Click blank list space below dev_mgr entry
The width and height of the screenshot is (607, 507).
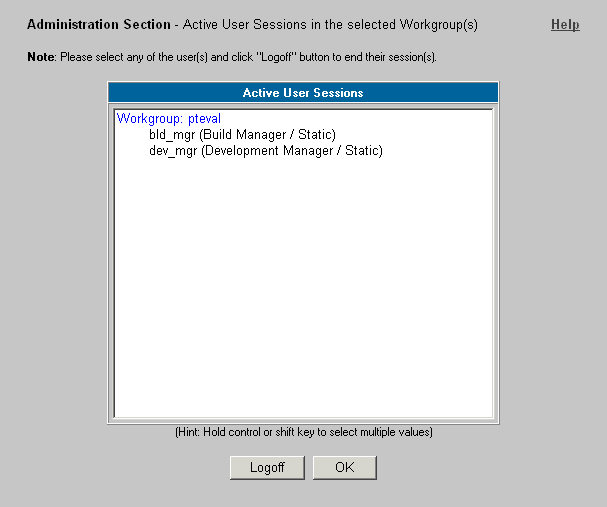[x=304, y=286]
